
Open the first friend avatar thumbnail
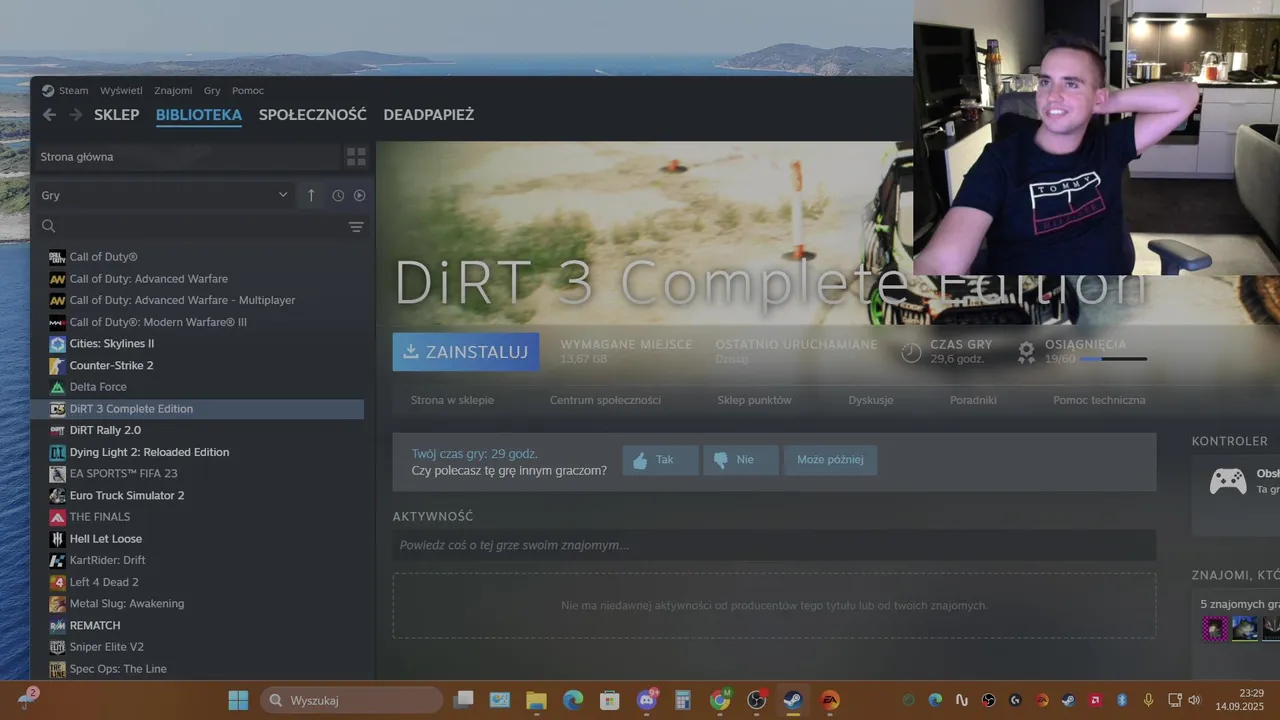(x=1215, y=628)
